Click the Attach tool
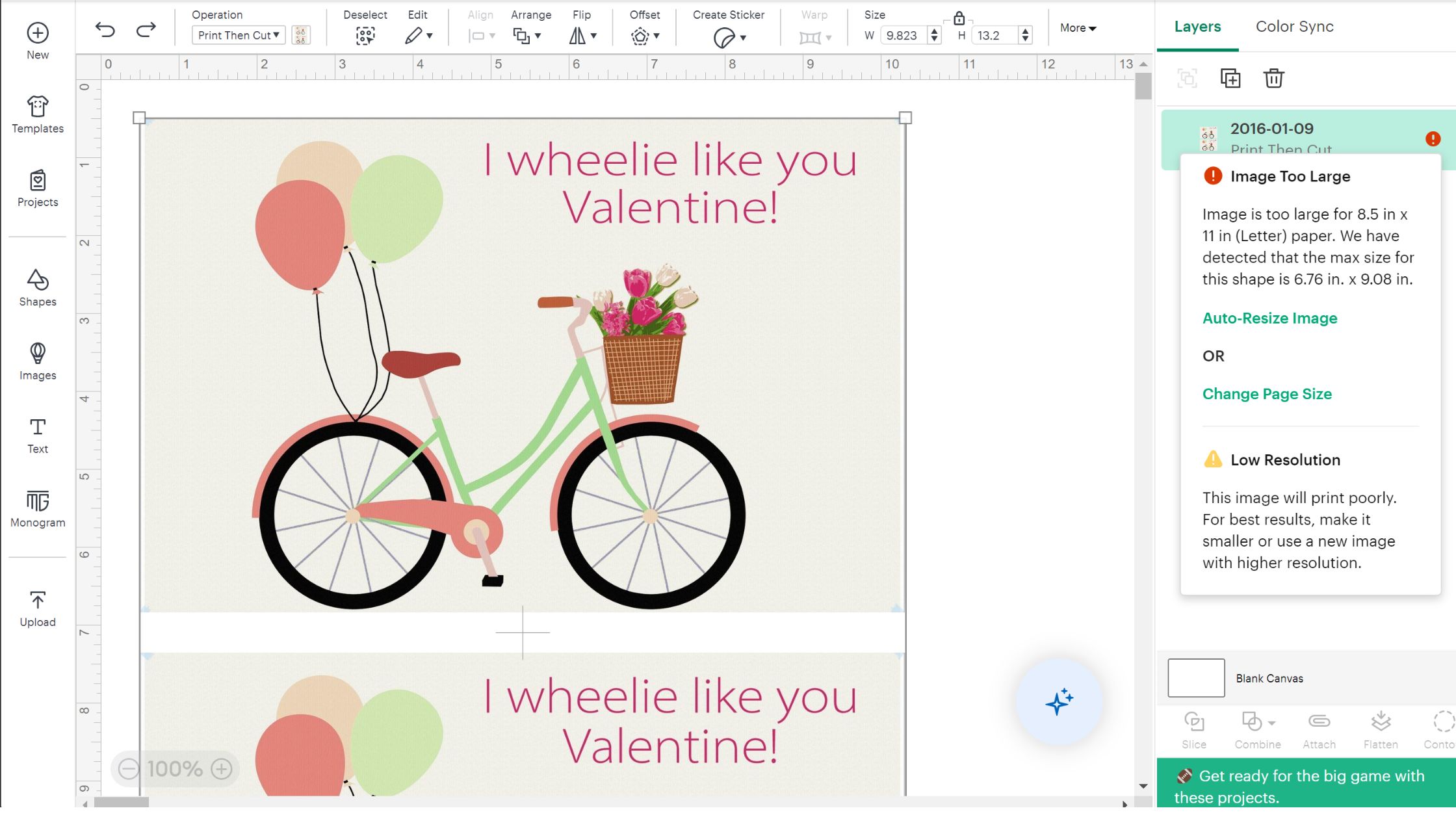 [x=1319, y=728]
